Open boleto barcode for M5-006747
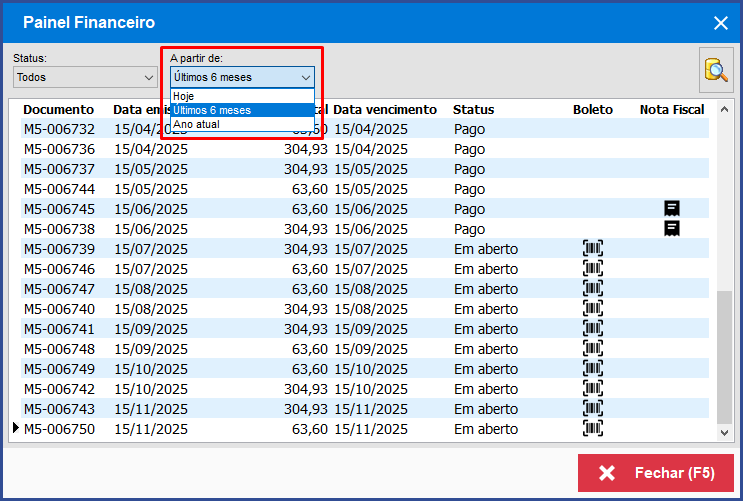The image size is (743, 501). point(593,288)
